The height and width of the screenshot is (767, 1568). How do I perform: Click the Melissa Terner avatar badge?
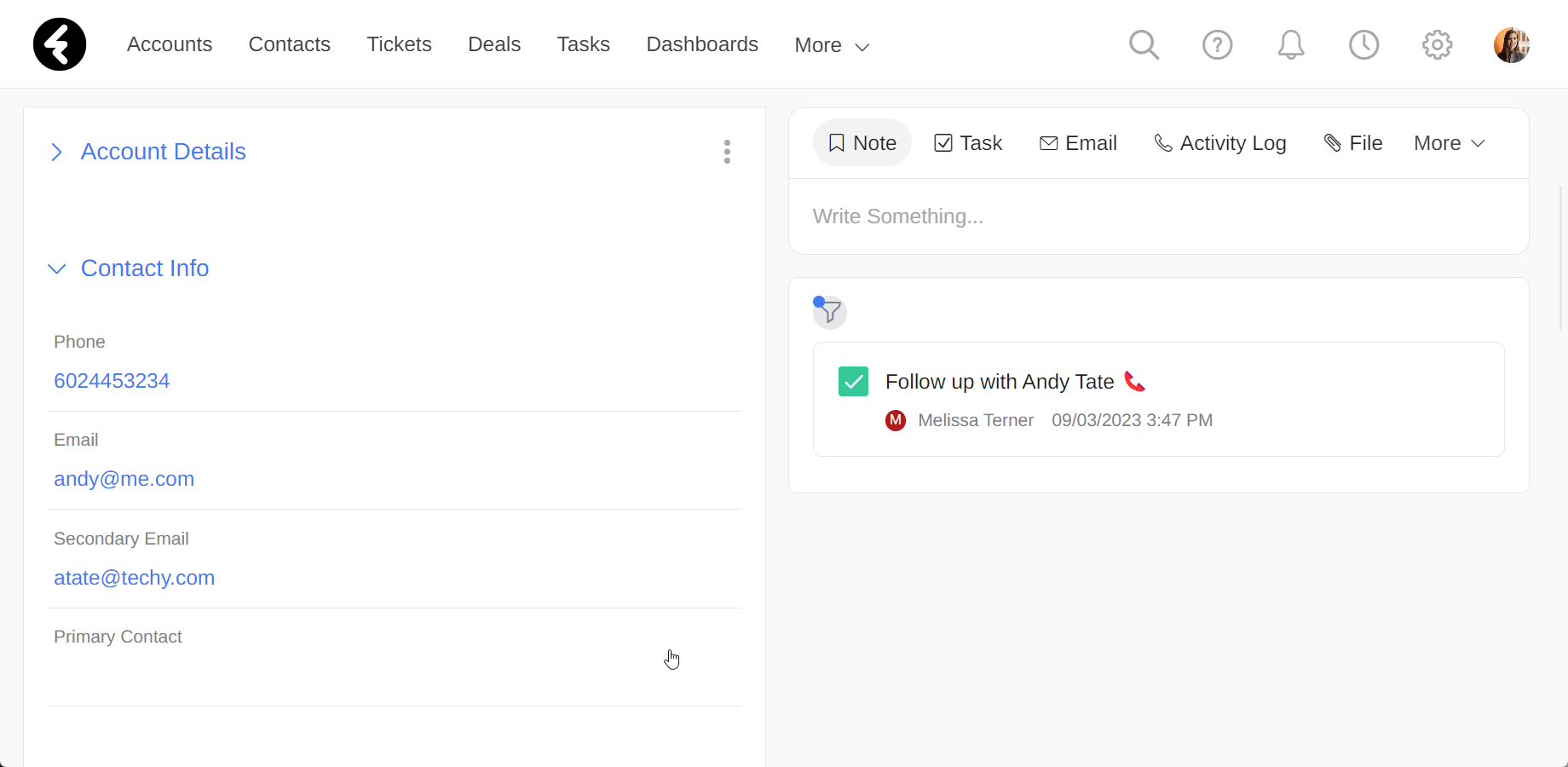pos(896,420)
